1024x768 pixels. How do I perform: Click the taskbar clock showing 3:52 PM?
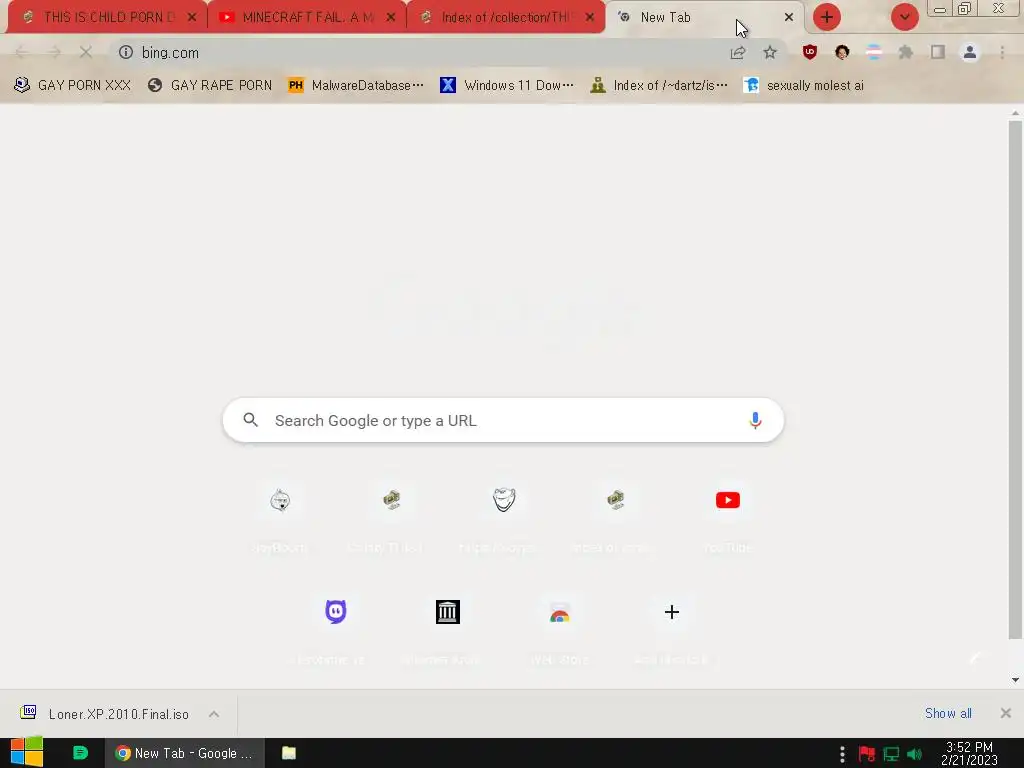pos(969,753)
